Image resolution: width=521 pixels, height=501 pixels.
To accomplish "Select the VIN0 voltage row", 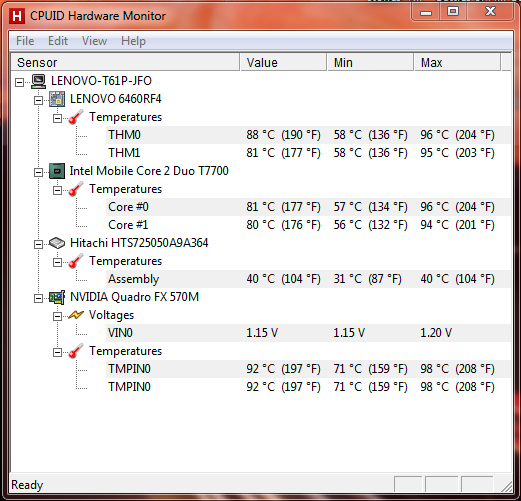I will point(308,333).
